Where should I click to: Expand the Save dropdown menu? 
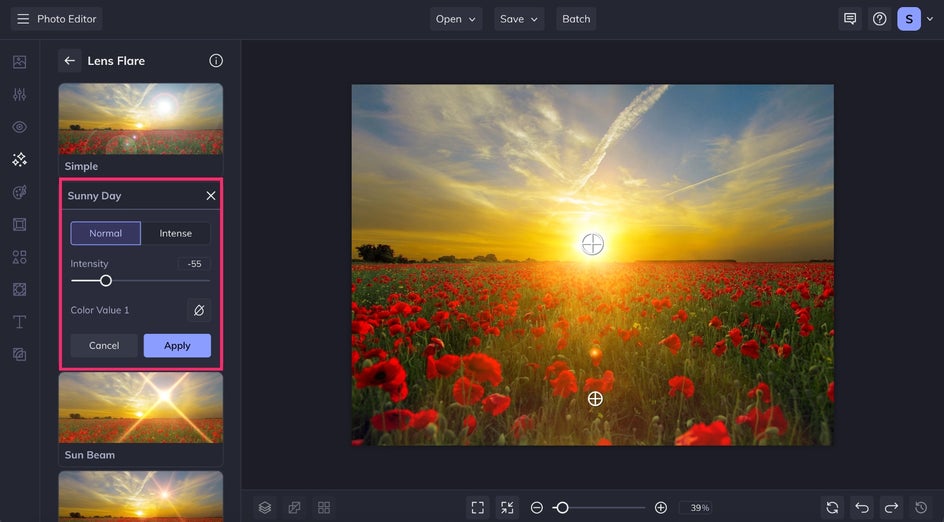click(519, 19)
